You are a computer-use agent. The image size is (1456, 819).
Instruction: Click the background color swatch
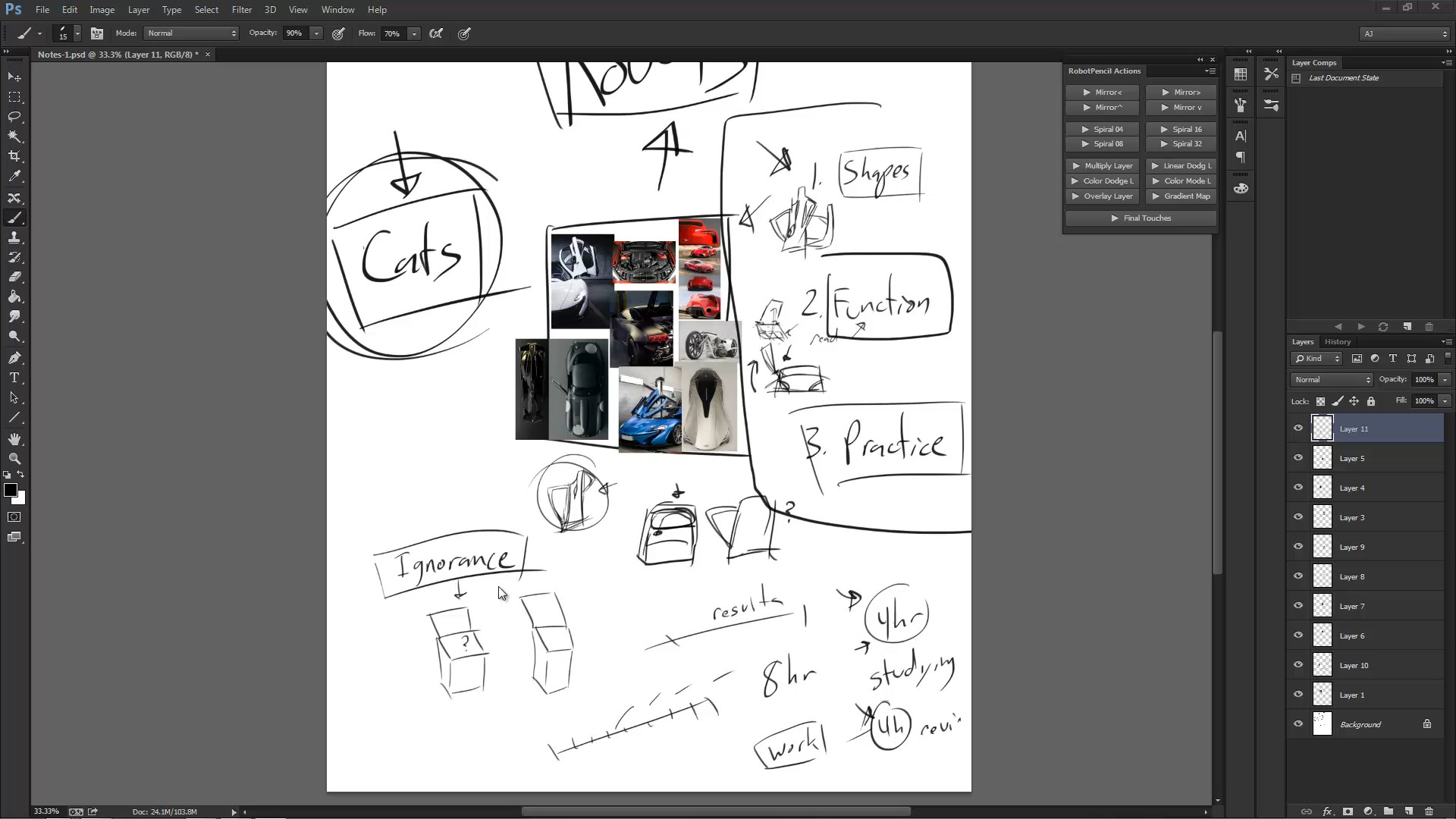(21, 500)
